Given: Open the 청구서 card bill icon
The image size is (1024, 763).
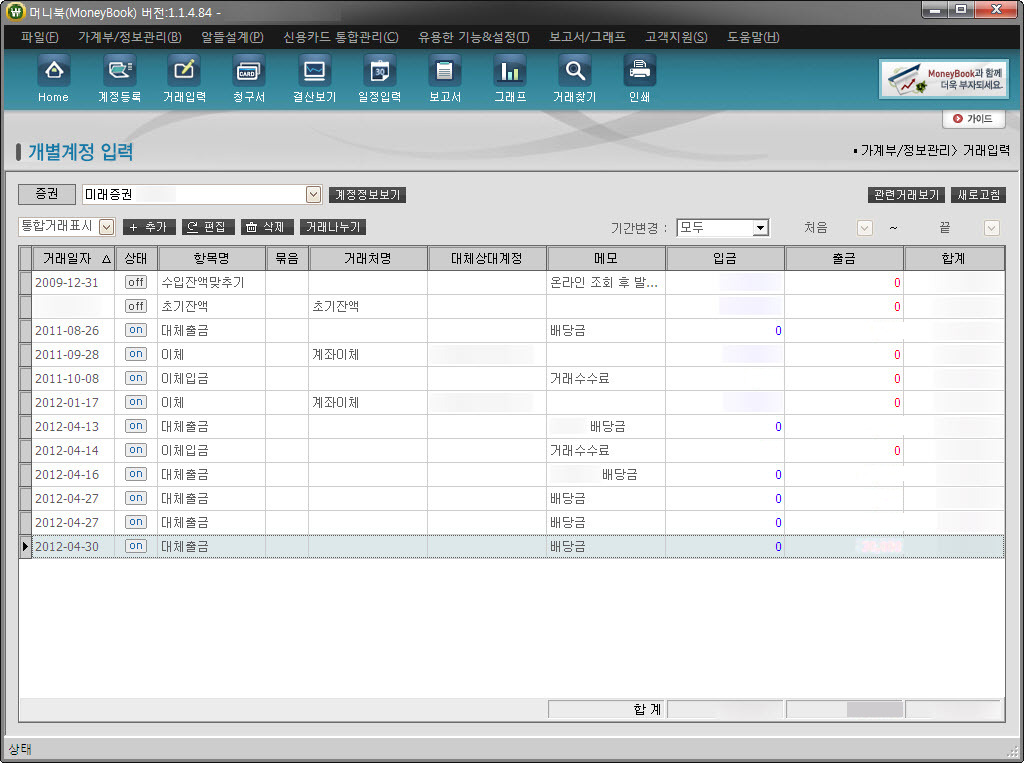Looking at the screenshot, I should [x=248, y=72].
